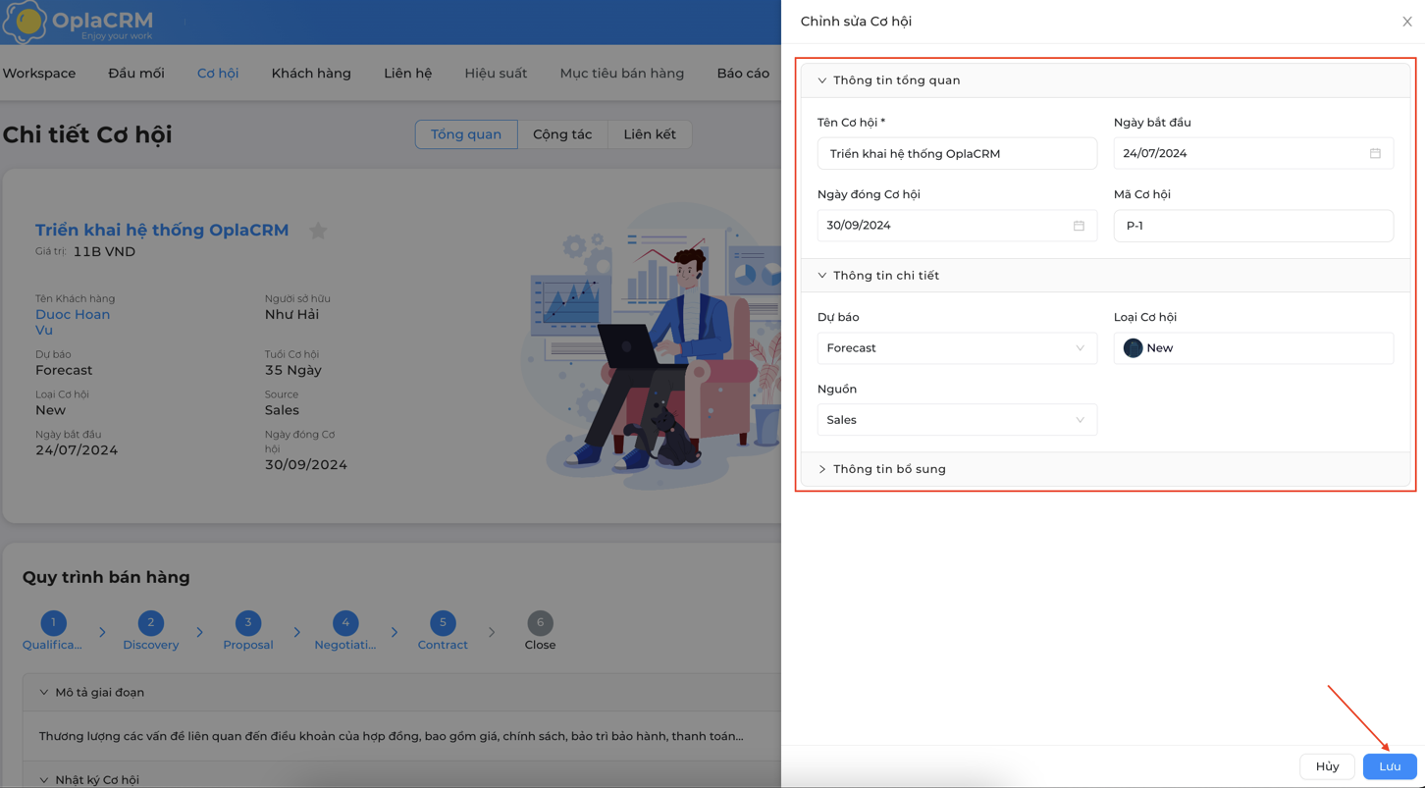Close the Chỉnh sửa Cơ hội panel

[x=1406, y=21]
